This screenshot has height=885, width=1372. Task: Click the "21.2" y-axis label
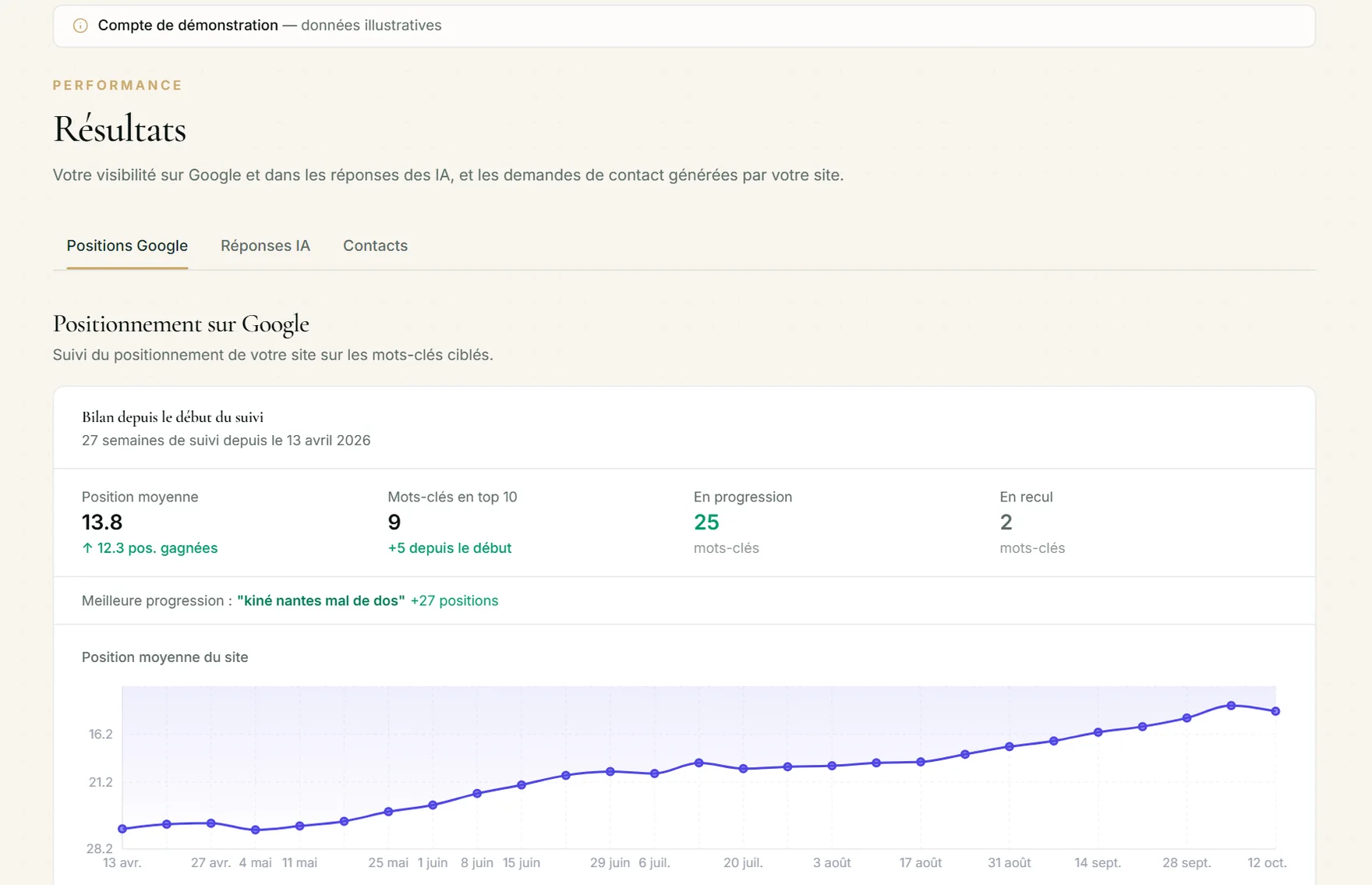coord(101,782)
